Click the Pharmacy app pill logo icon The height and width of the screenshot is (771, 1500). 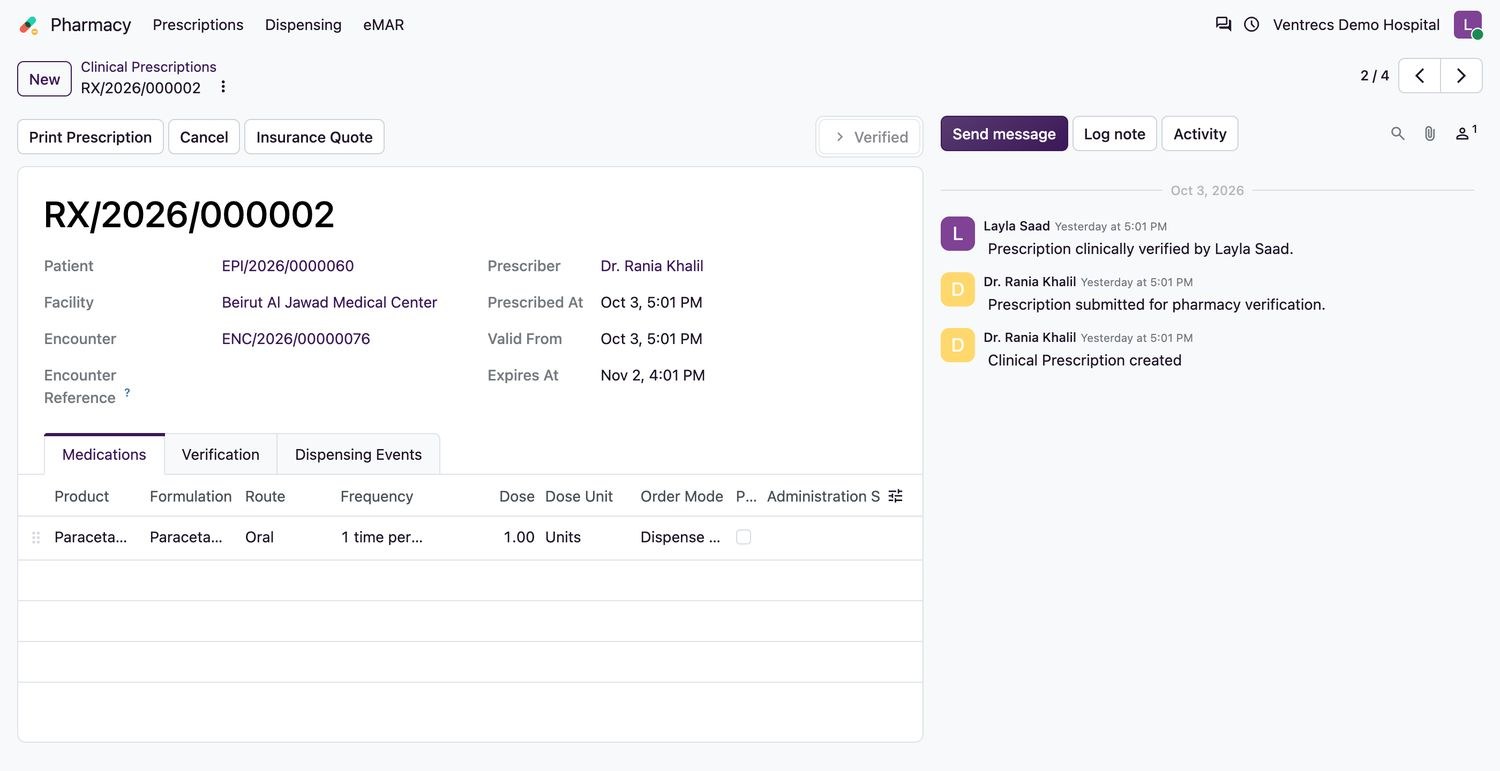(29, 25)
